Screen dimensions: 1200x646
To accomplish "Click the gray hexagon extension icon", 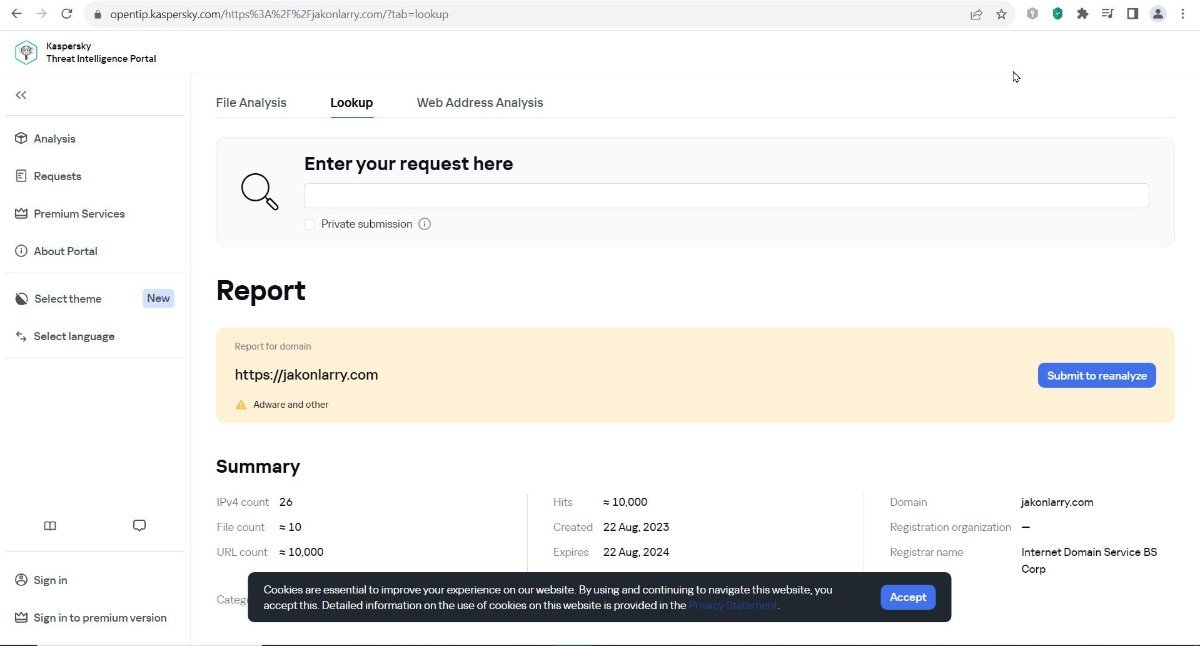I will point(1032,14).
